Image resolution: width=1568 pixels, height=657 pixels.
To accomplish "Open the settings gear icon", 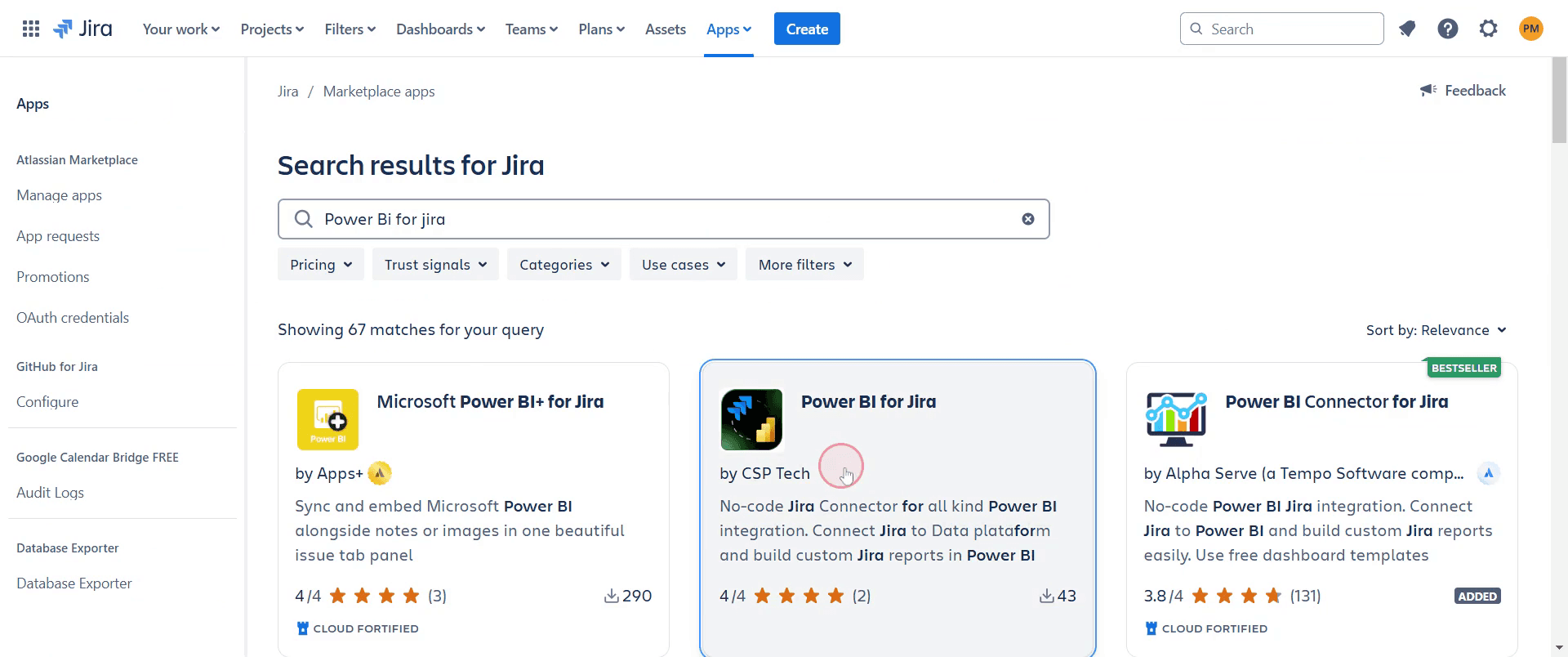I will [x=1489, y=29].
